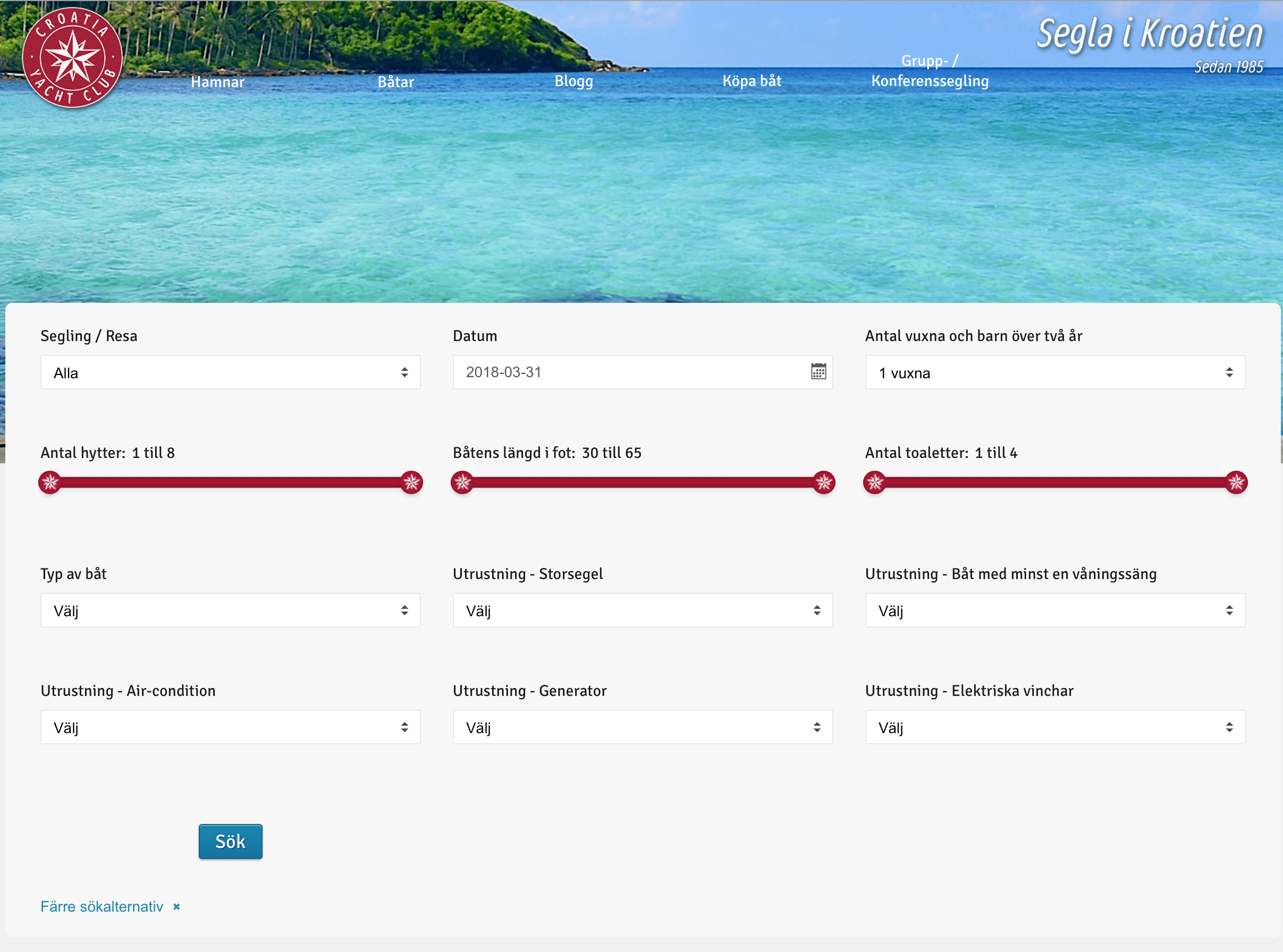Click left star handle of Båtens längd slider
The width and height of the screenshot is (1283, 952).
[462, 482]
